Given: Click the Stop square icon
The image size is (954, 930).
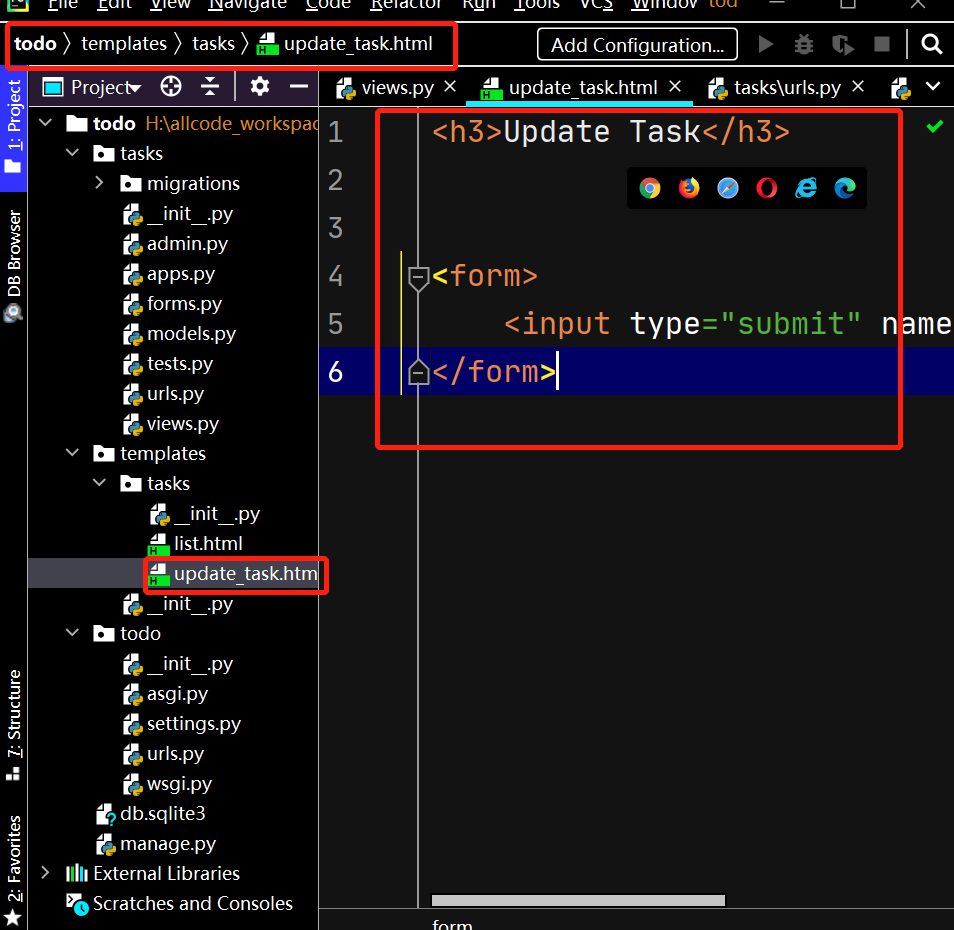Looking at the screenshot, I should tap(882, 44).
